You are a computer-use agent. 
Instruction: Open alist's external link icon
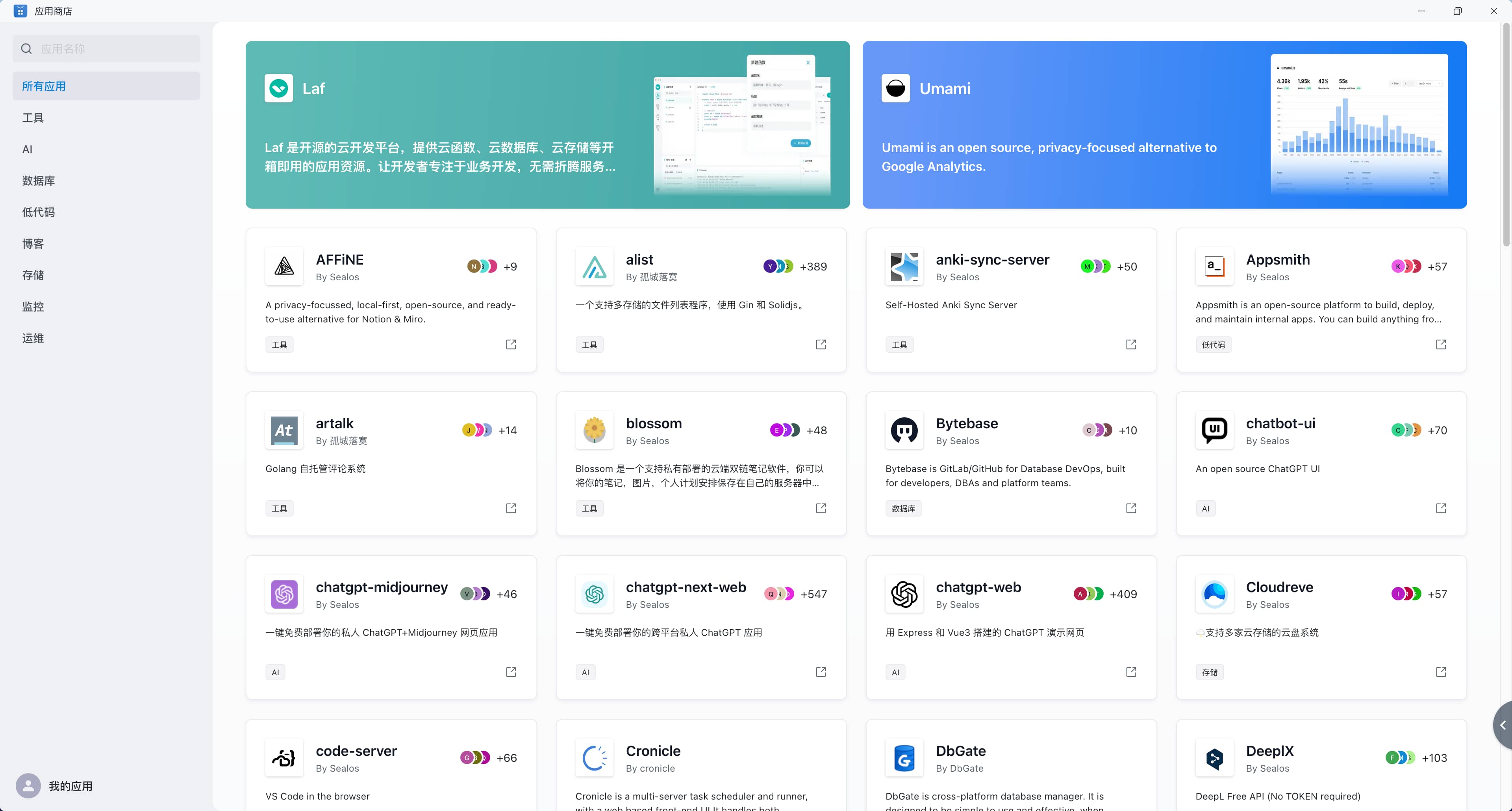[x=821, y=344]
